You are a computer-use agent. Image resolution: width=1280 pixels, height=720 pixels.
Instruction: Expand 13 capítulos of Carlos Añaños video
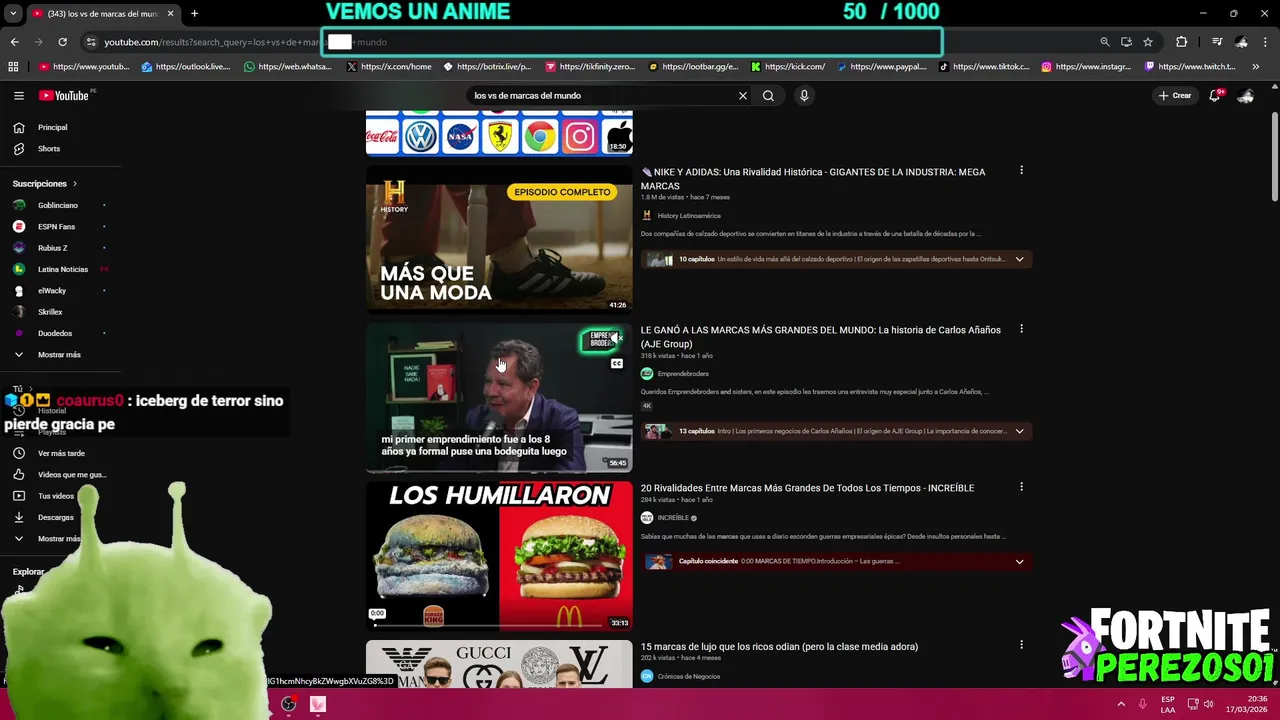[x=1019, y=431]
